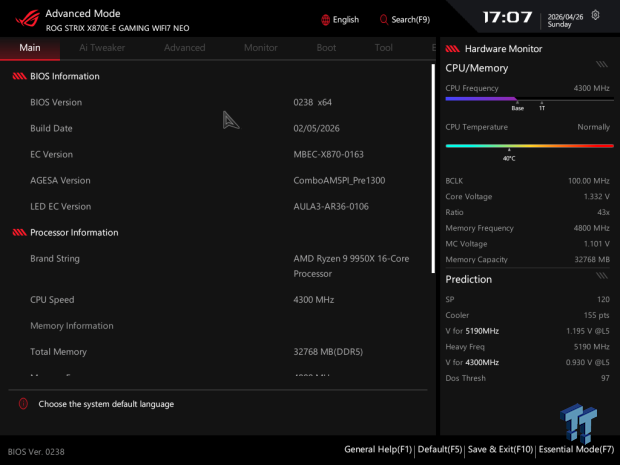This screenshot has height=465, width=620.
Task: Click the BCLK 100.00 MHz reading
Action: (x=527, y=181)
